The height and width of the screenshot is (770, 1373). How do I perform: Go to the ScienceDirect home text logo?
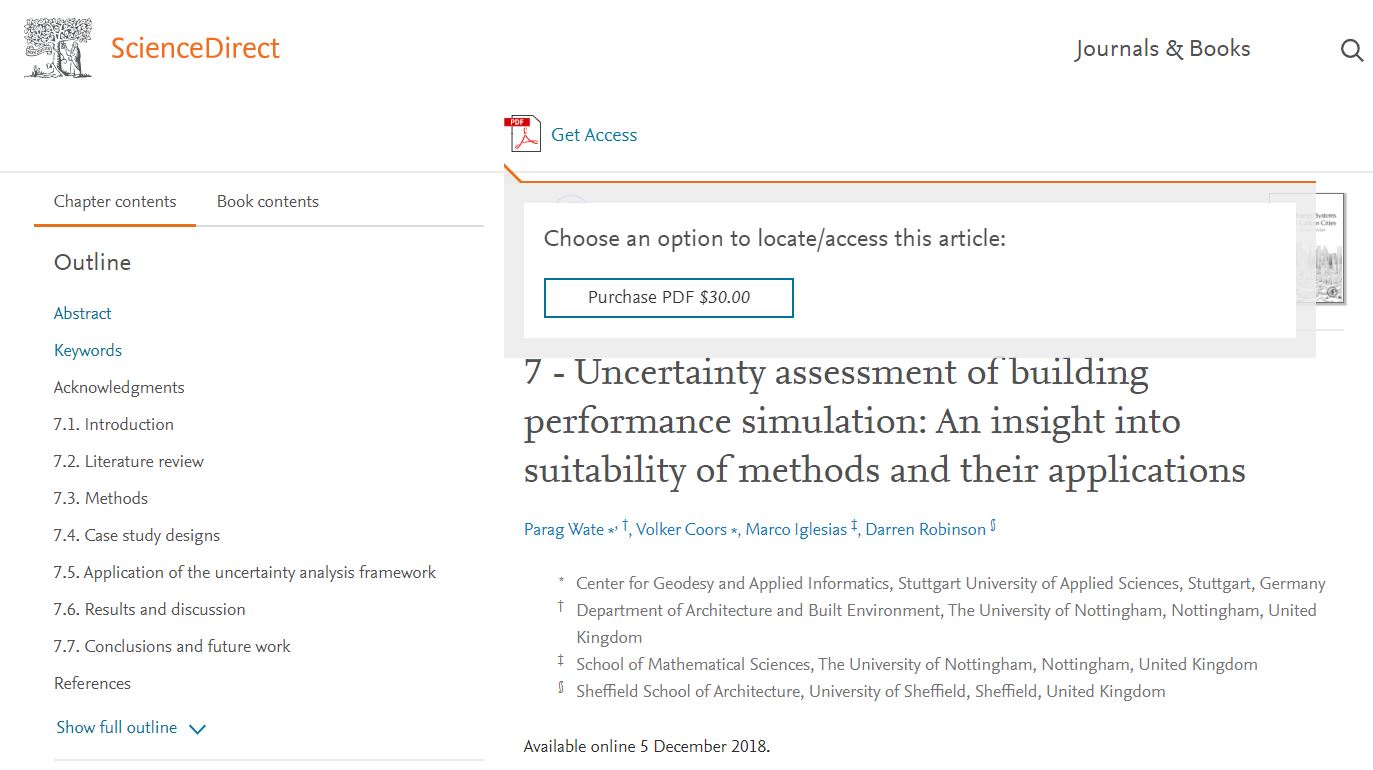click(x=195, y=48)
